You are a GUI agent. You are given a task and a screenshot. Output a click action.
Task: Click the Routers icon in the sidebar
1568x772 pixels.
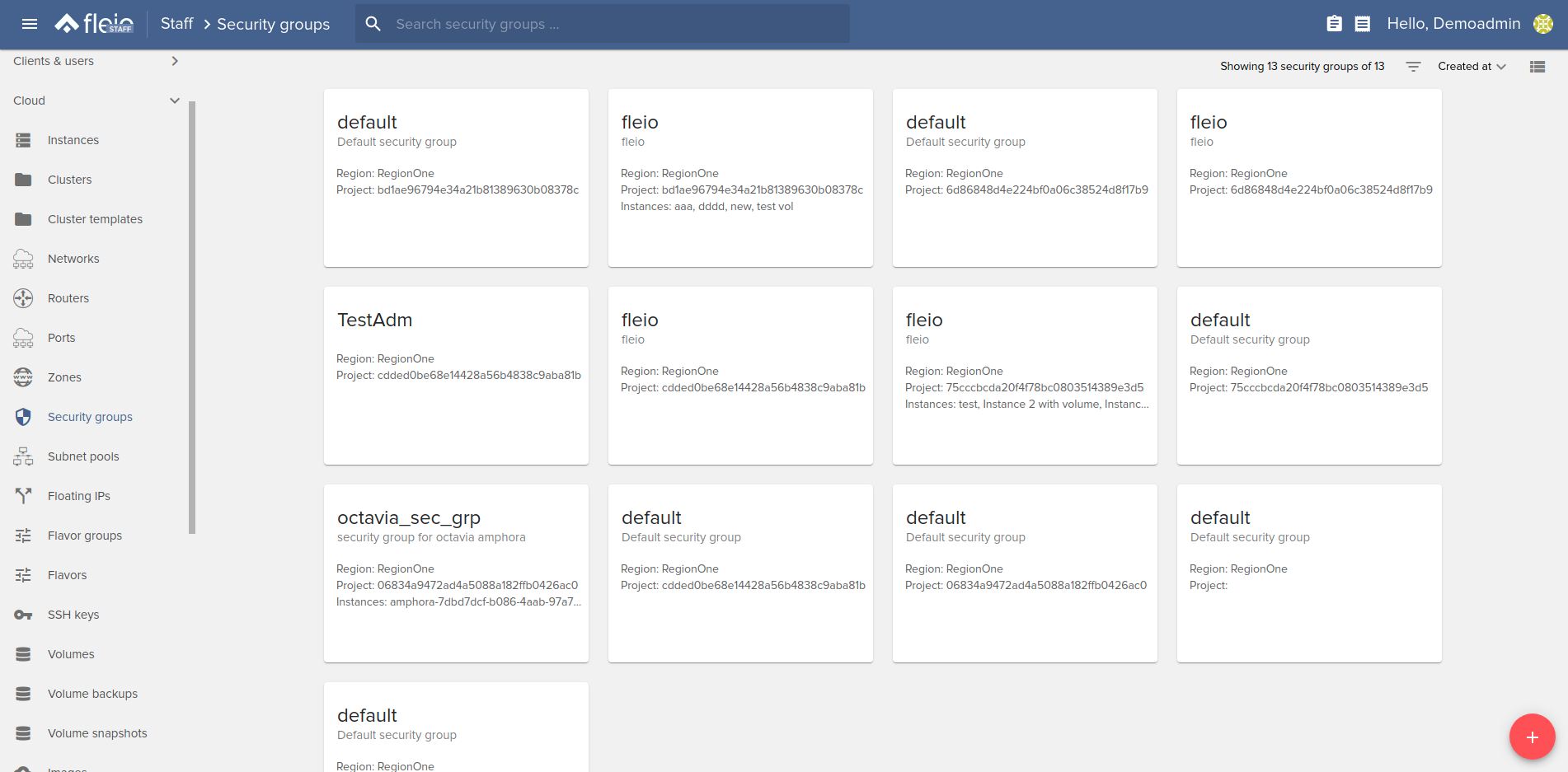23,298
